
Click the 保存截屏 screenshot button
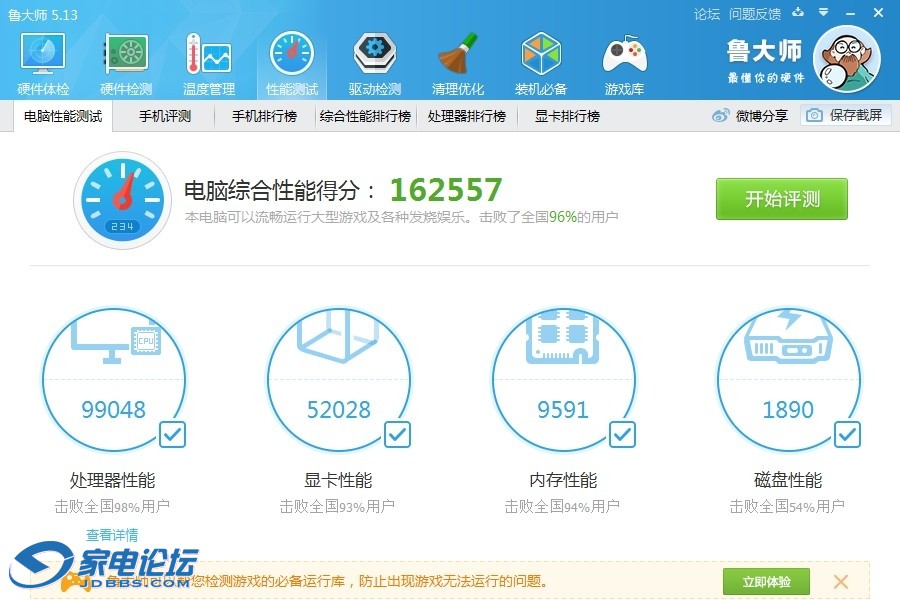[x=845, y=116]
